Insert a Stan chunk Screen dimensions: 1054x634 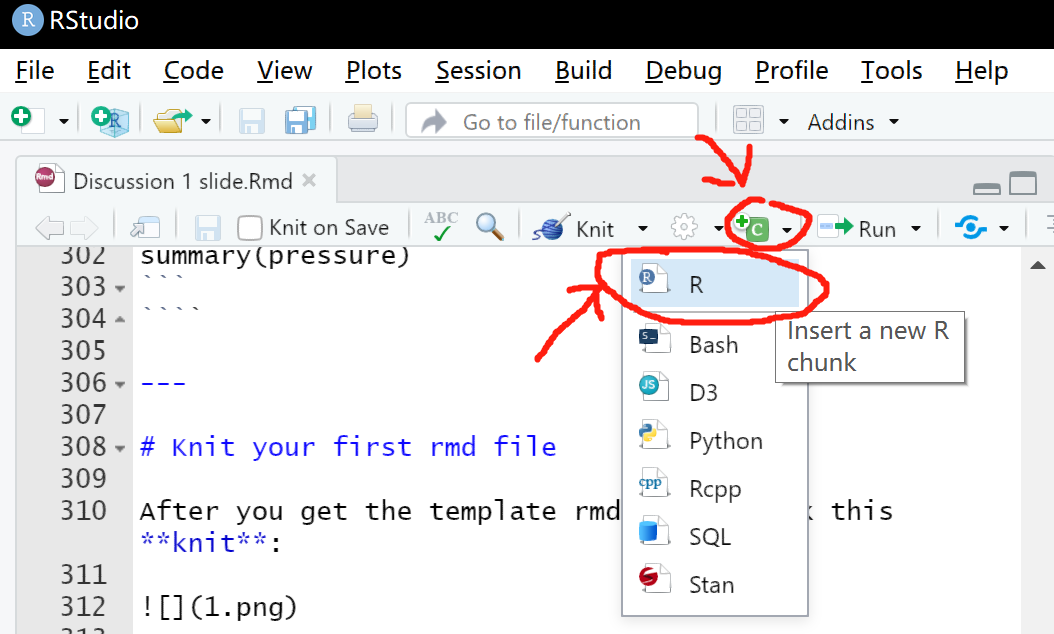[x=715, y=584]
